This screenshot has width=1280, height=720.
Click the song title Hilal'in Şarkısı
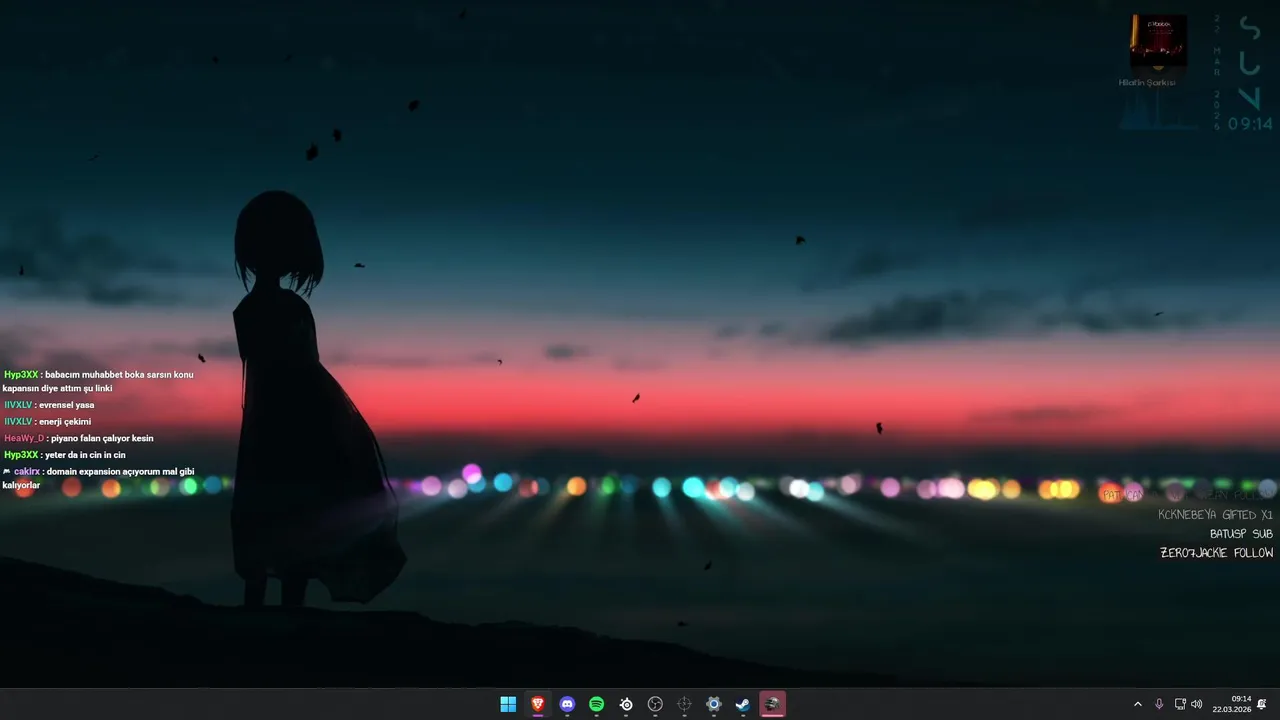(1147, 83)
